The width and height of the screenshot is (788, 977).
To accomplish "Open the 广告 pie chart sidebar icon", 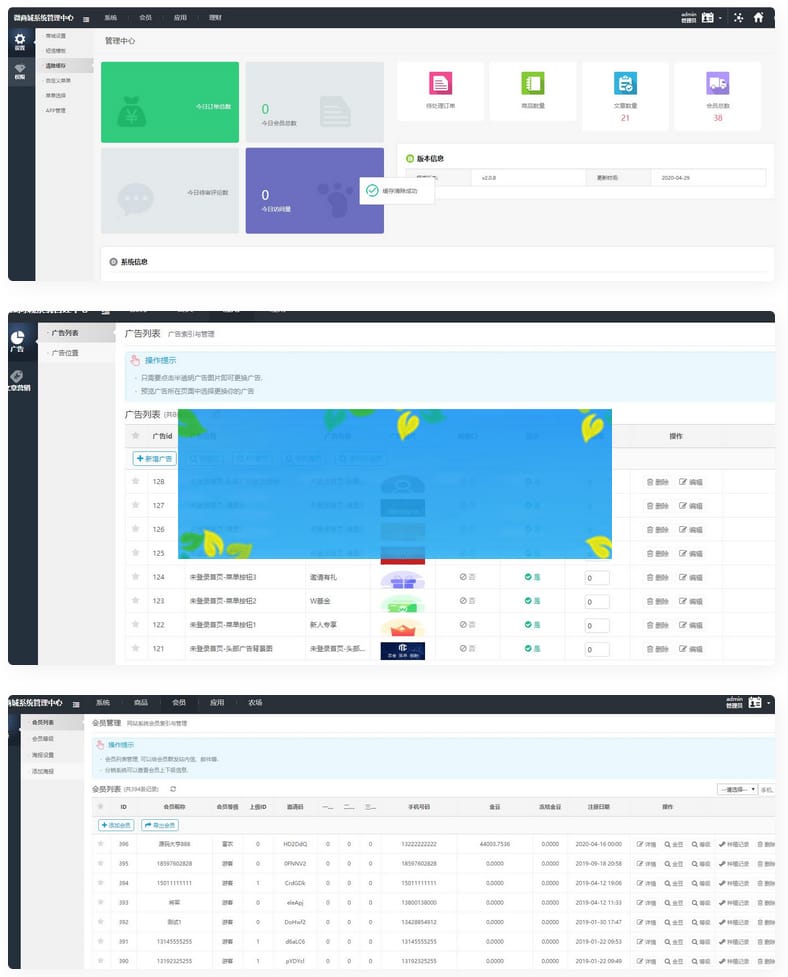I will pos(17,339).
